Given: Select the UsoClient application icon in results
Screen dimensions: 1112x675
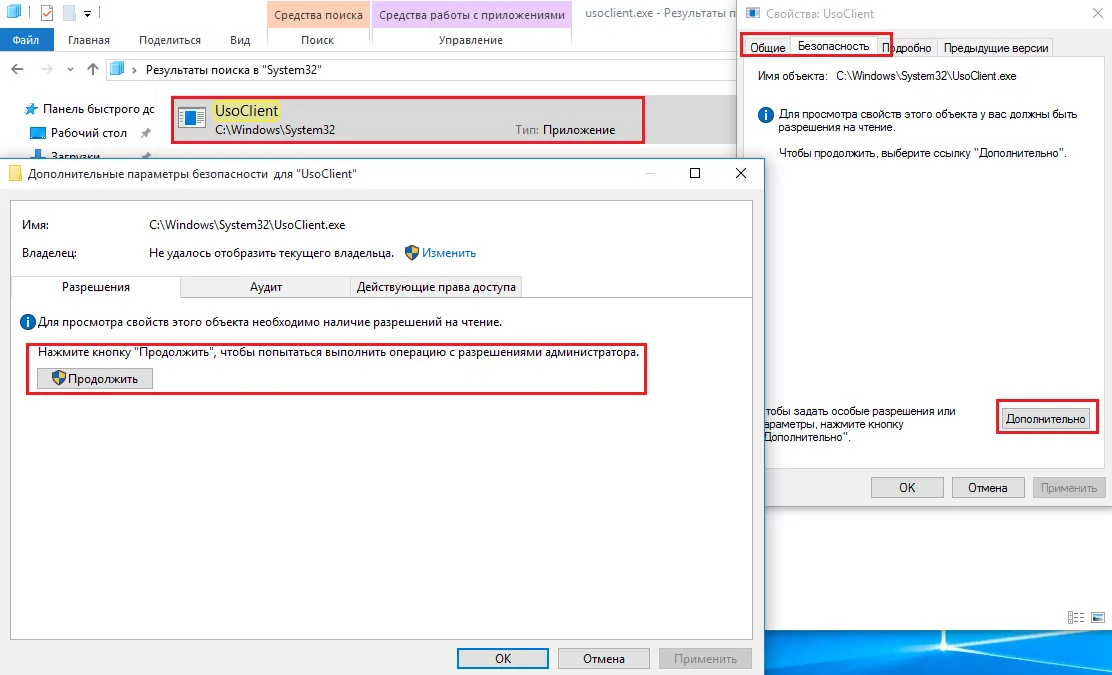Looking at the screenshot, I should point(191,118).
